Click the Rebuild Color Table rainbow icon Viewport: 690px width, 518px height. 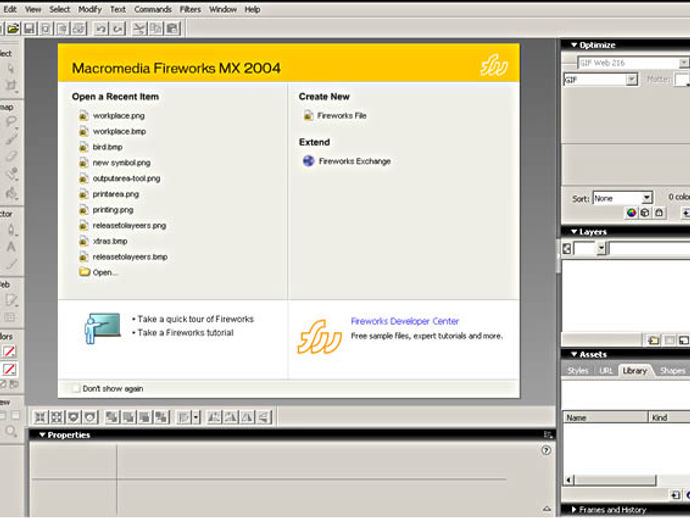click(631, 213)
